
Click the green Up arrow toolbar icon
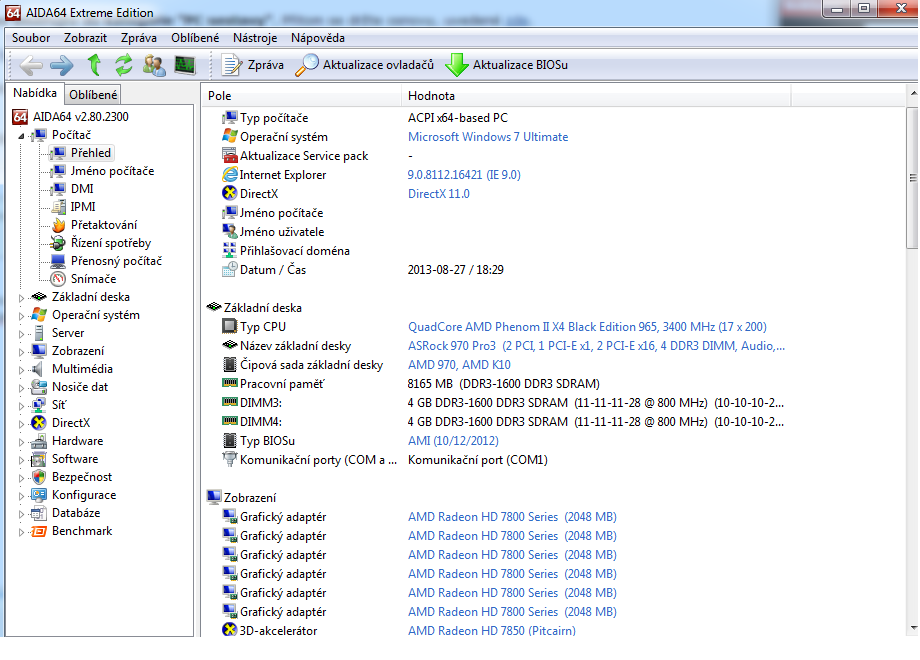click(94, 65)
